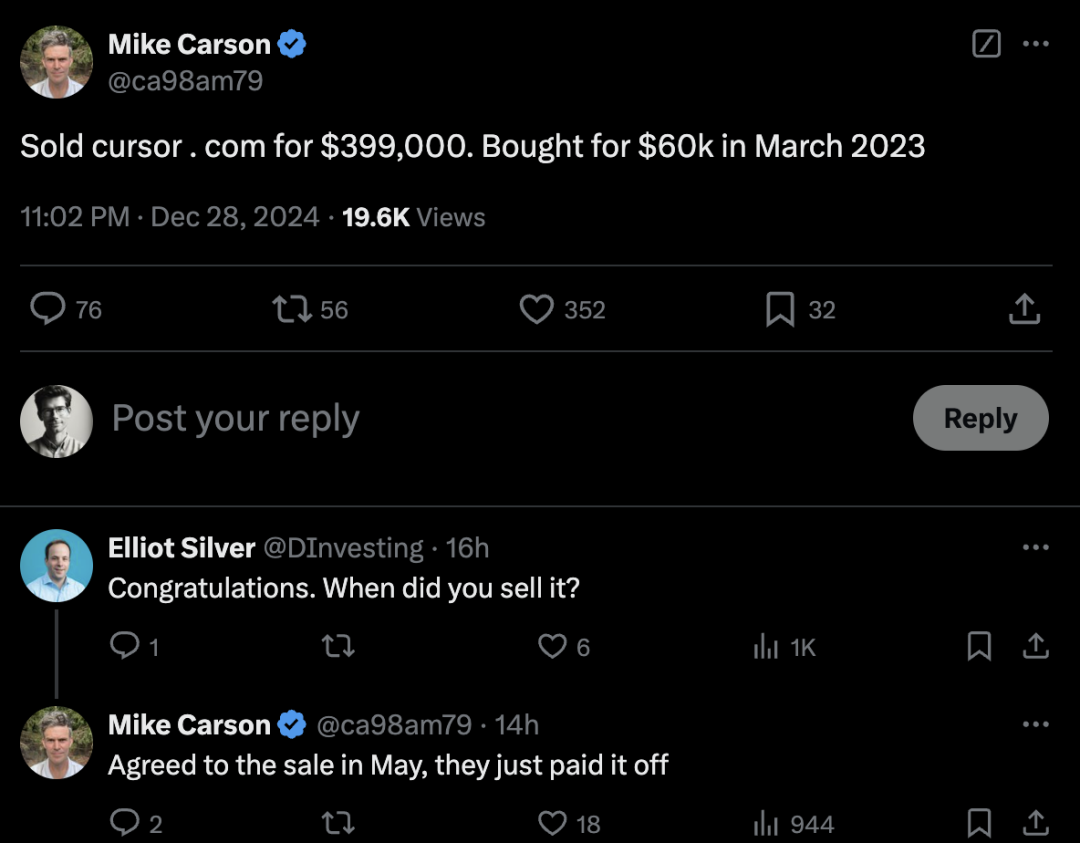
Task: Share the main post via upload icon
Action: 1024,309
